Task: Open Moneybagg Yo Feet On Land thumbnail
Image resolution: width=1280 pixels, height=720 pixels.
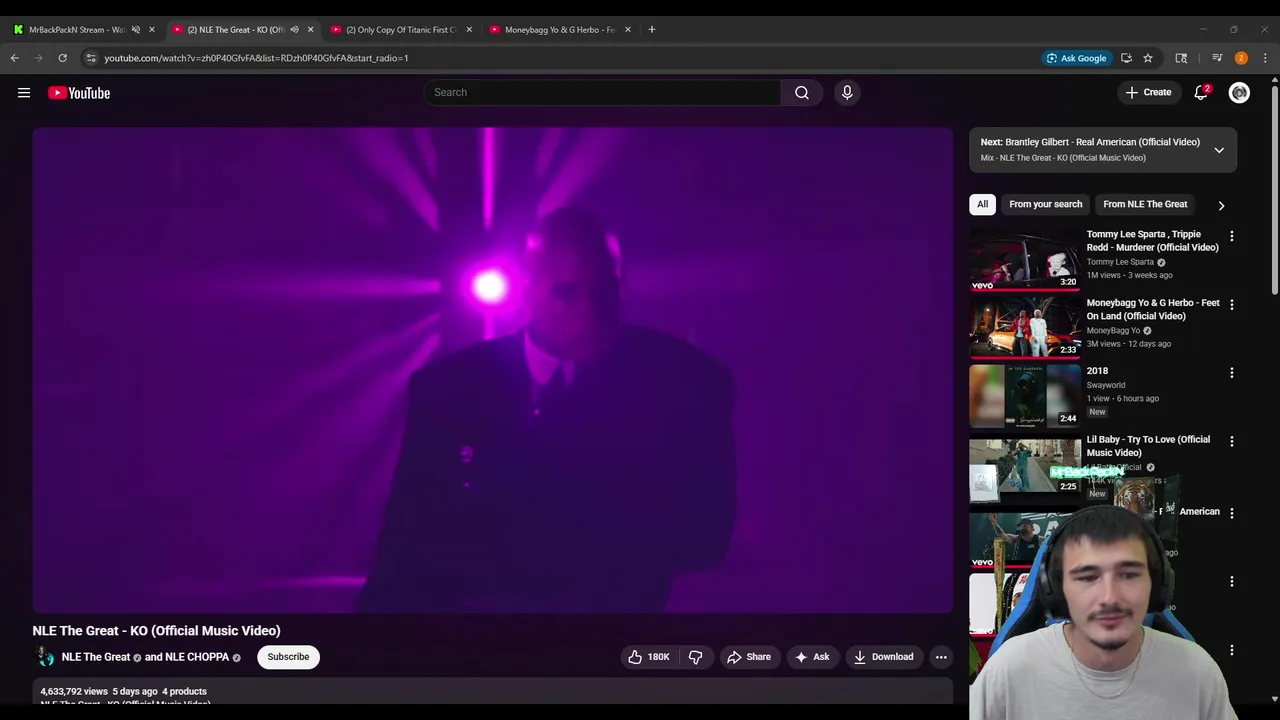Action: [x=1025, y=327]
